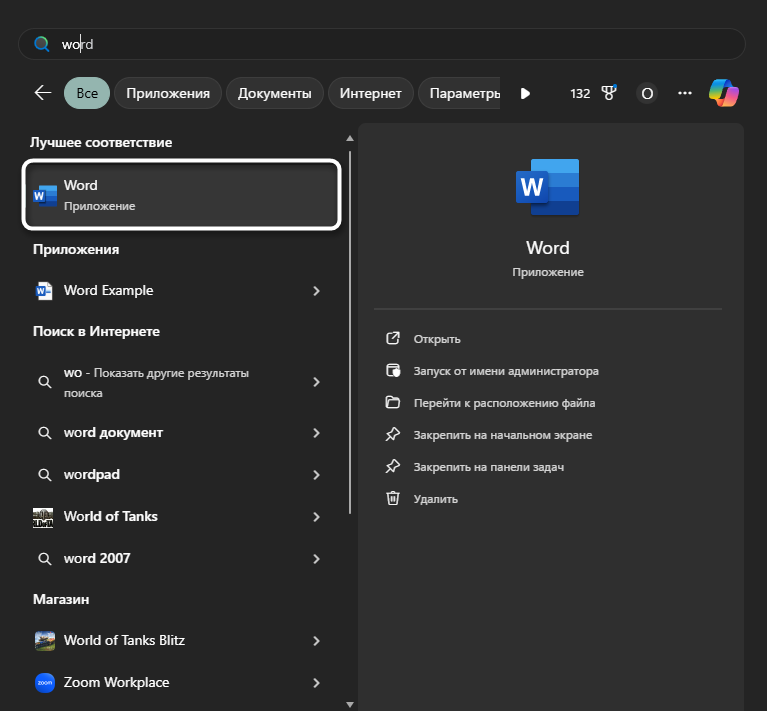The height and width of the screenshot is (711, 767).
Task: Open the Copilot icon
Action: [724, 93]
